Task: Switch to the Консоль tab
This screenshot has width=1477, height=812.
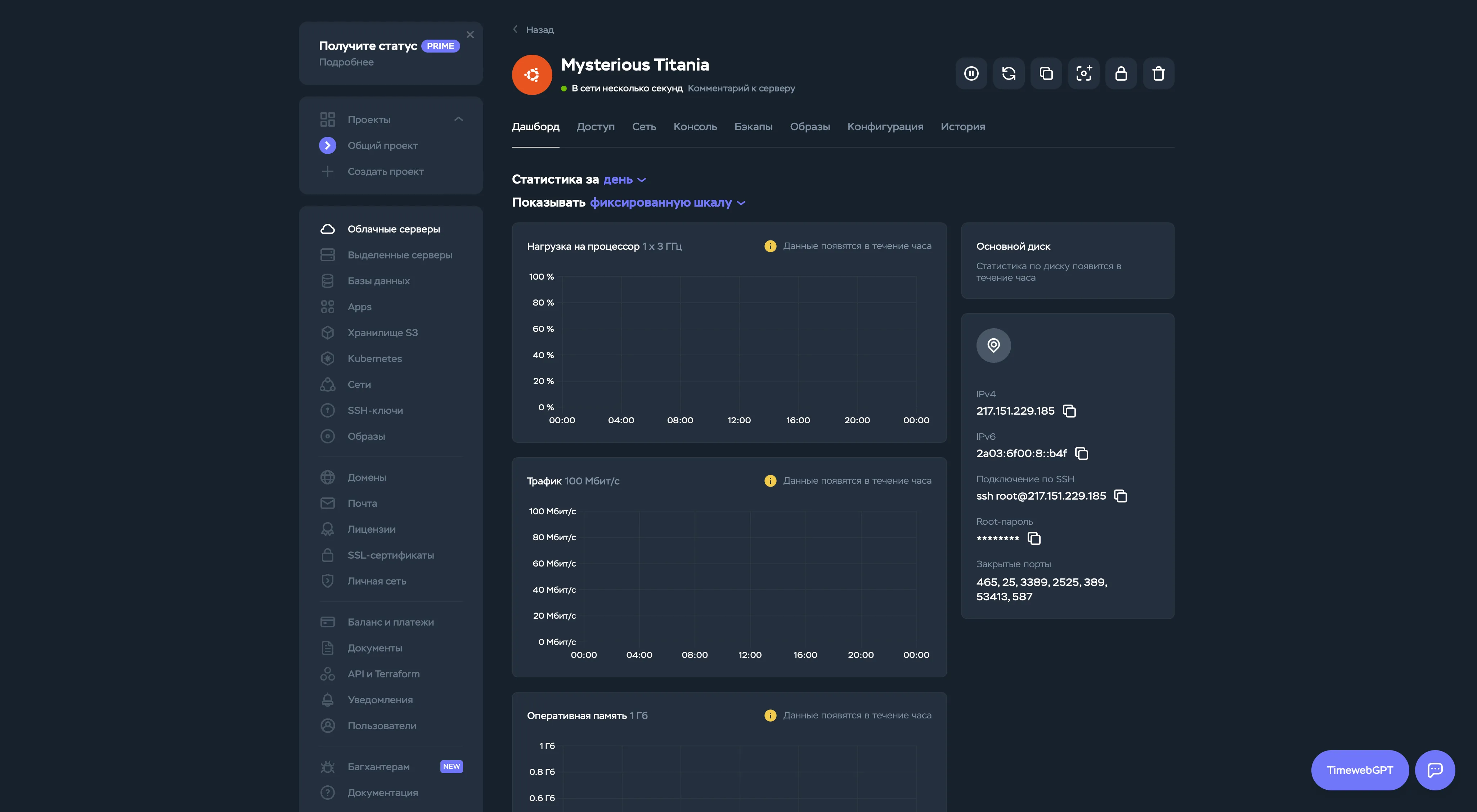Action: tap(695, 127)
